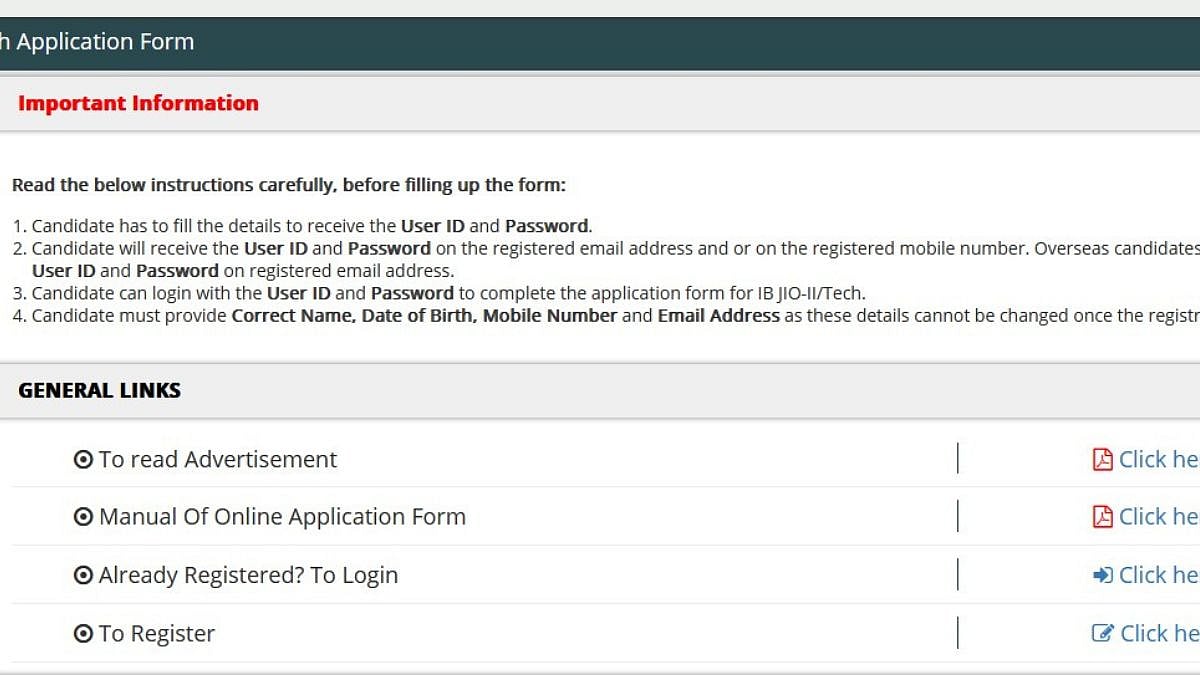Open the manual via its Click here link
Viewport: 1200px width, 675px height.
coord(1158,517)
